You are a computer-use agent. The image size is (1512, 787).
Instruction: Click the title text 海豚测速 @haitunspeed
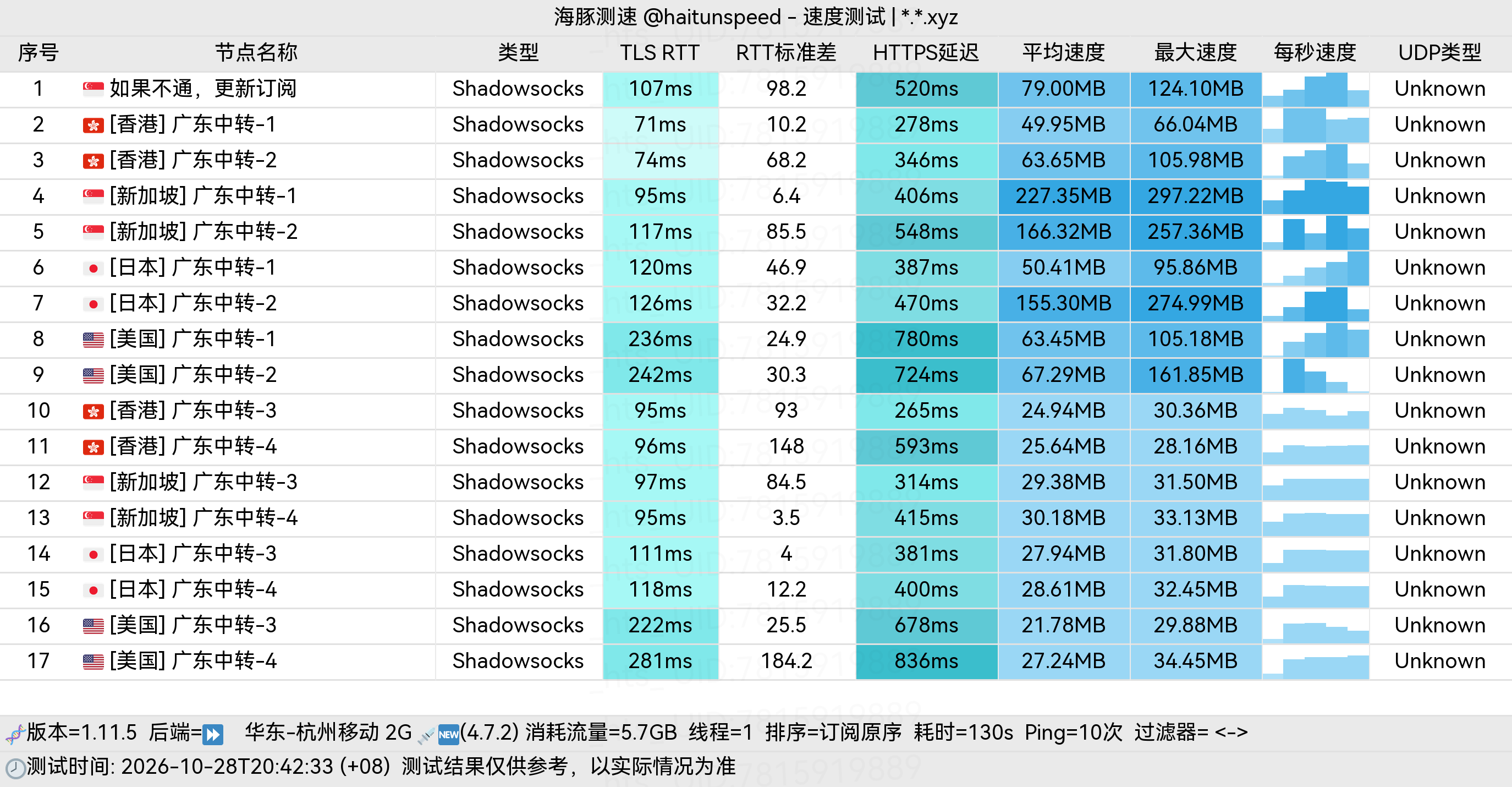click(667, 17)
